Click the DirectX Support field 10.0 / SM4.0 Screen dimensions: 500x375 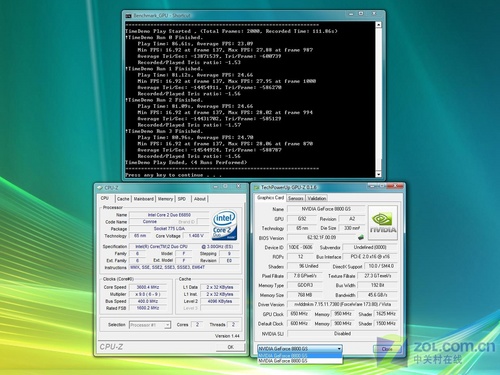click(x=381, y=266)
